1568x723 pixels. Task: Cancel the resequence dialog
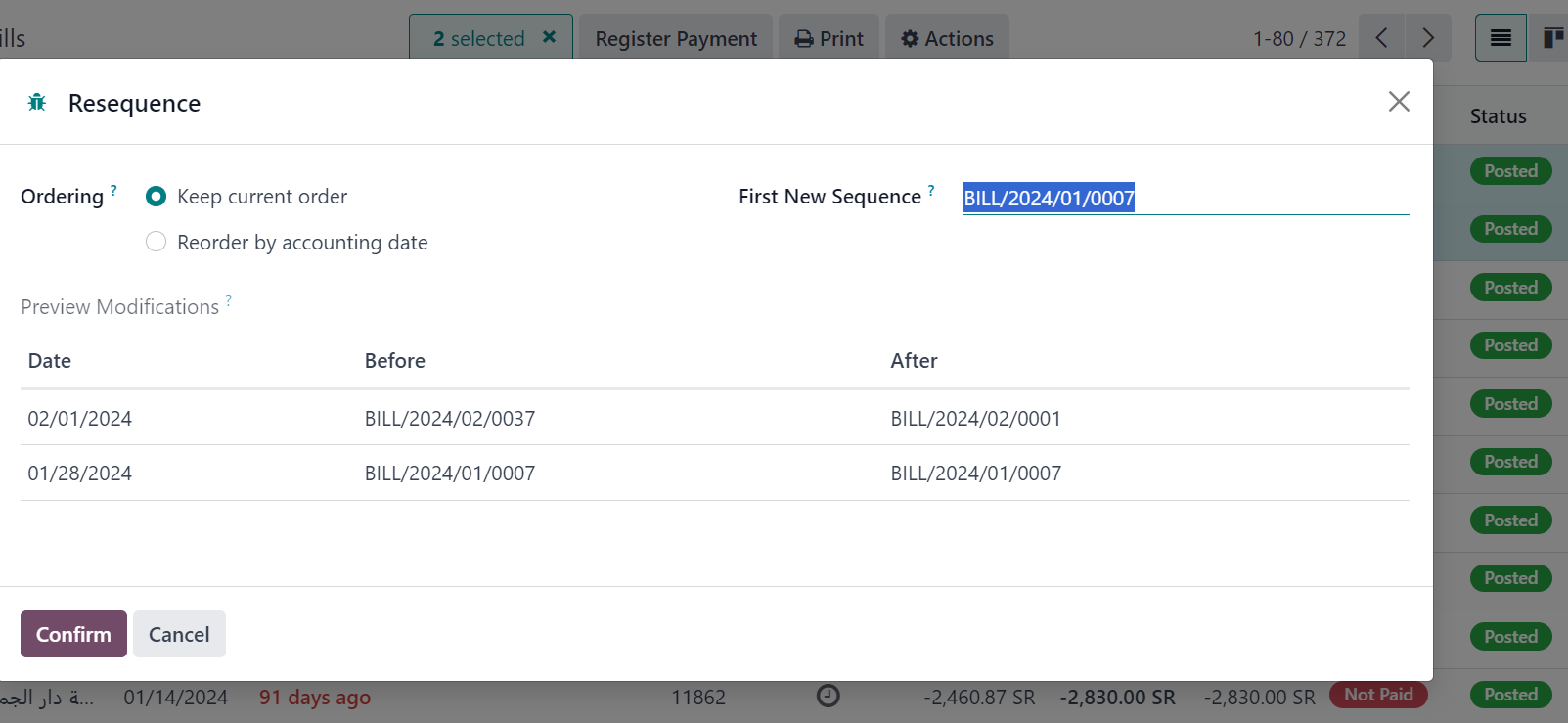179,634
